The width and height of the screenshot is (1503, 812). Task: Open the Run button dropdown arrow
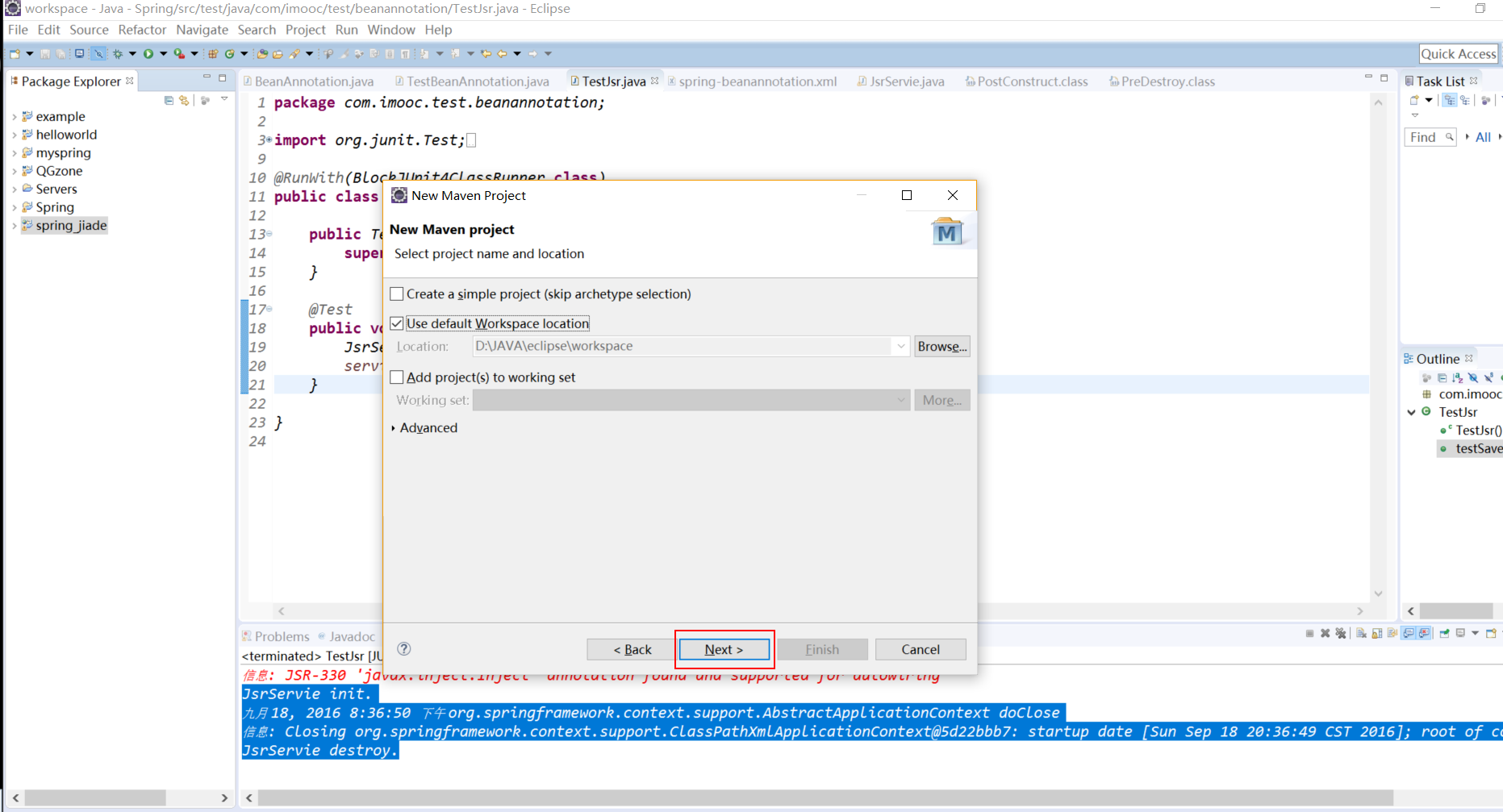pos(163,54)
